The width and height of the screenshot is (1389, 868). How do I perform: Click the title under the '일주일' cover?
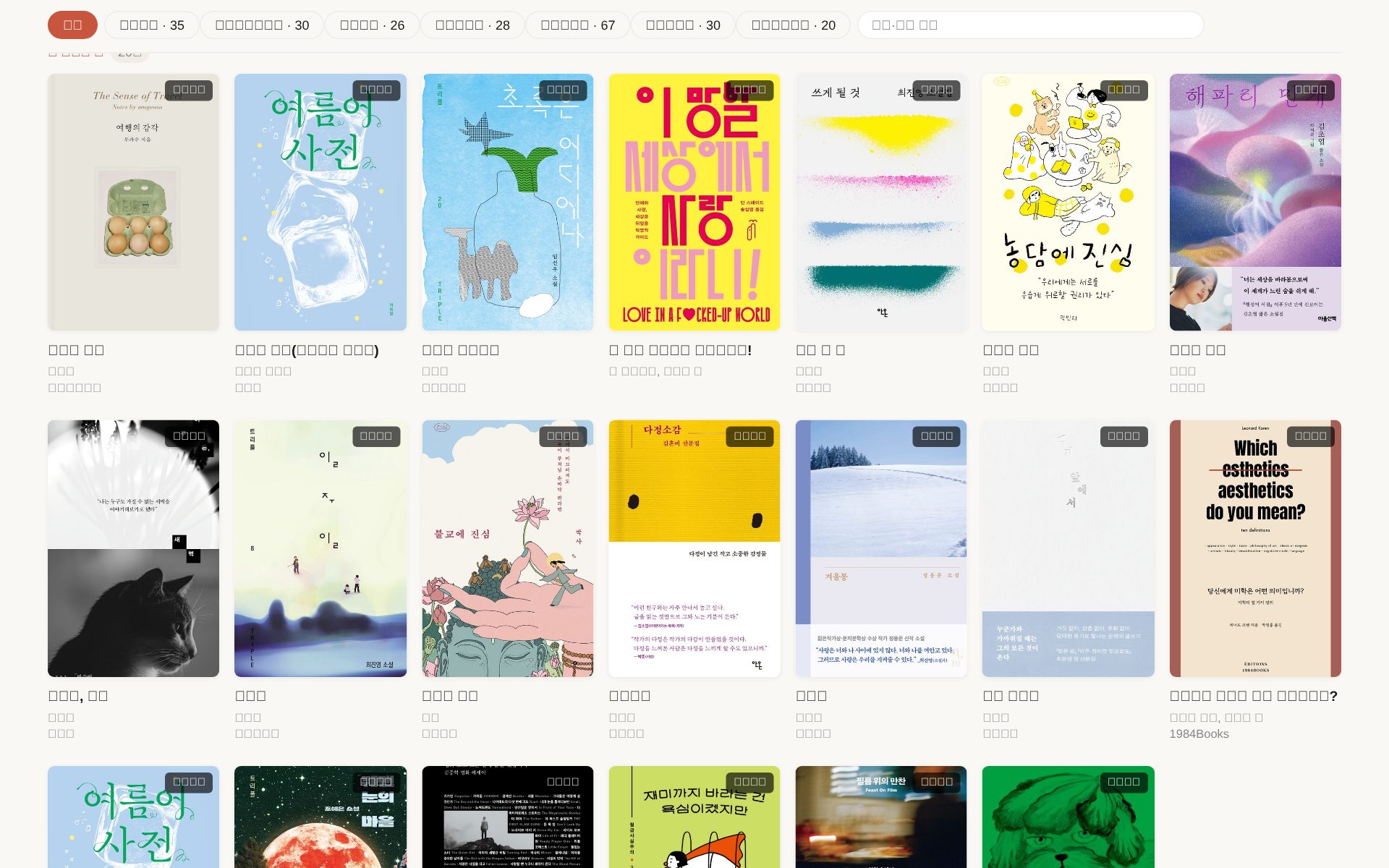[x=250, y=696]
